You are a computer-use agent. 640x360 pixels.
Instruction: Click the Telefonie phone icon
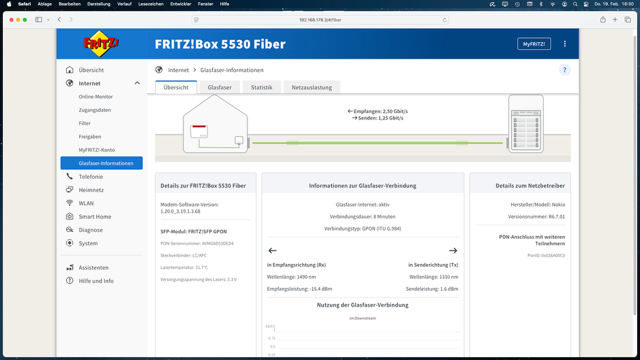pyautogui.click(x=70, y=176)
